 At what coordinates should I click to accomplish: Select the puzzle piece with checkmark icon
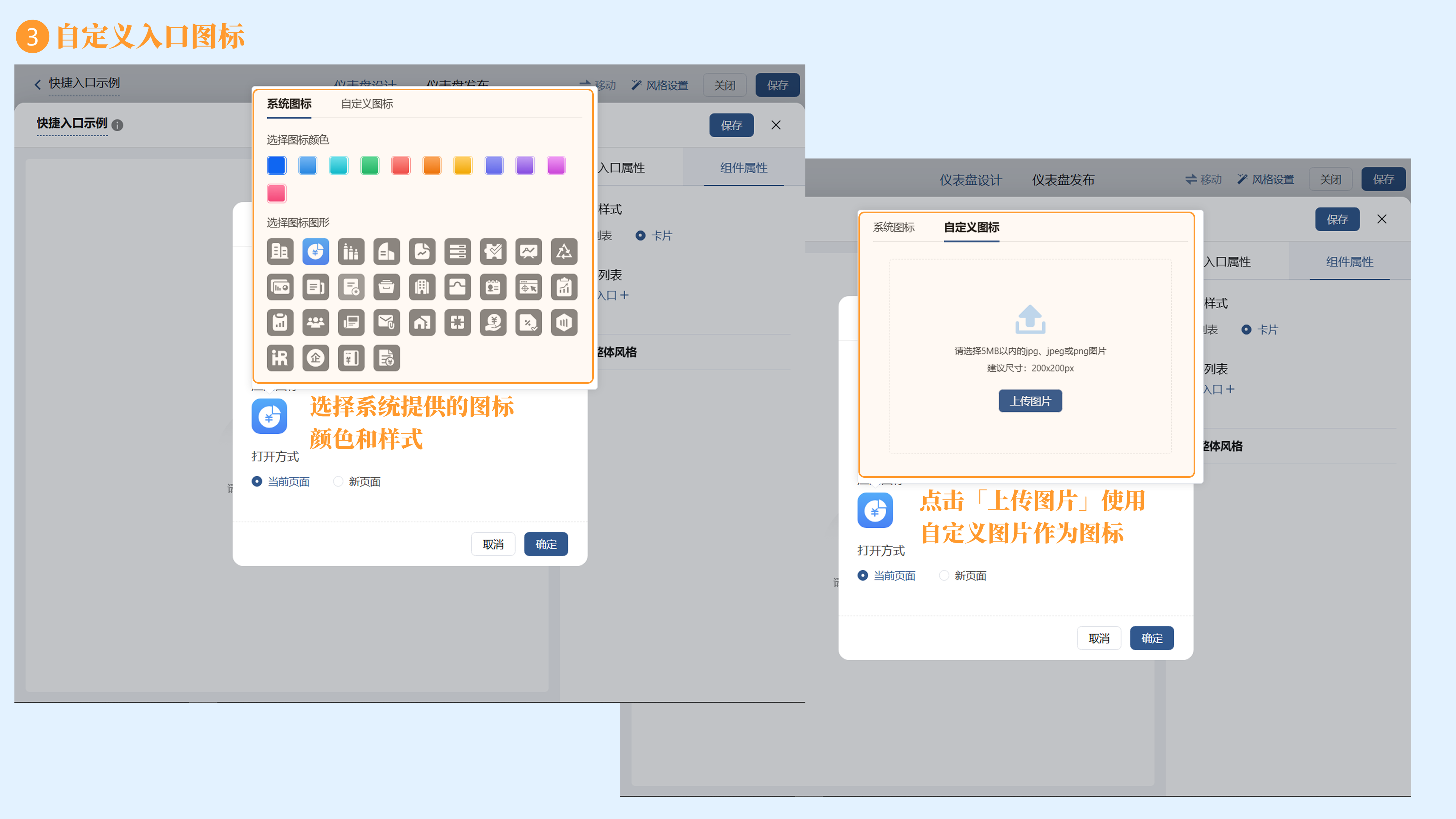coord(493,251)
